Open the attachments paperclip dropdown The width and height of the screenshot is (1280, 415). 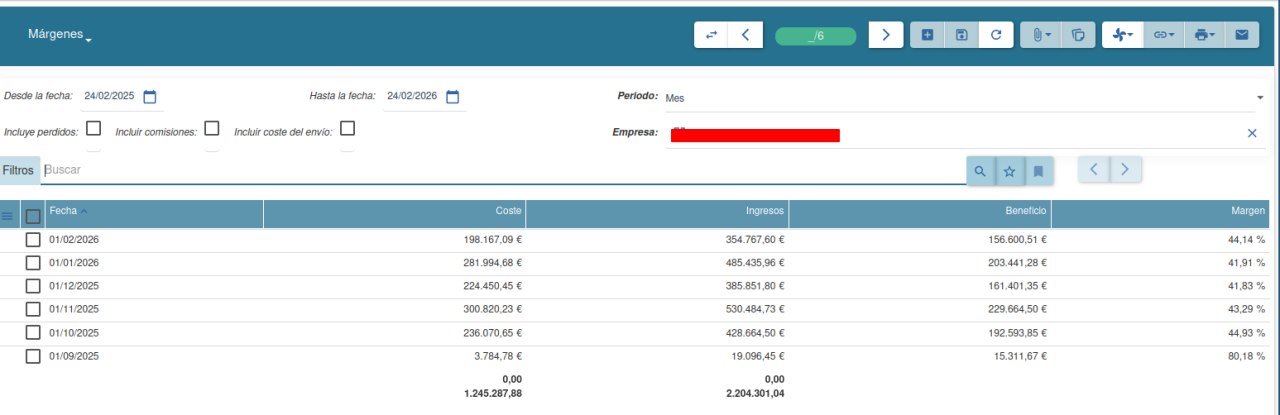pyautogui.click(x=1041, y=35)
